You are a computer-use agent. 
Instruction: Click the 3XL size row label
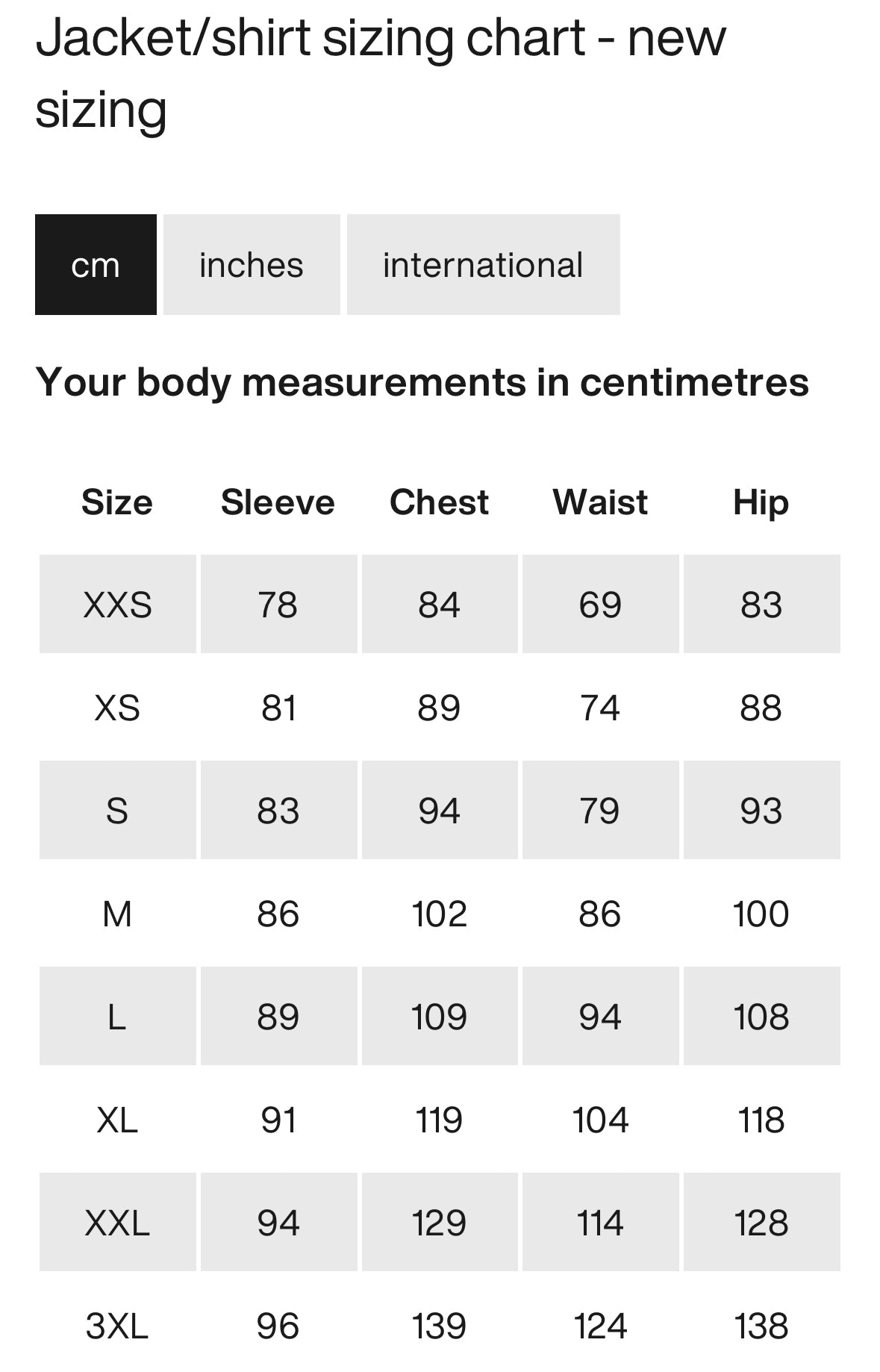click(117, 1326)
